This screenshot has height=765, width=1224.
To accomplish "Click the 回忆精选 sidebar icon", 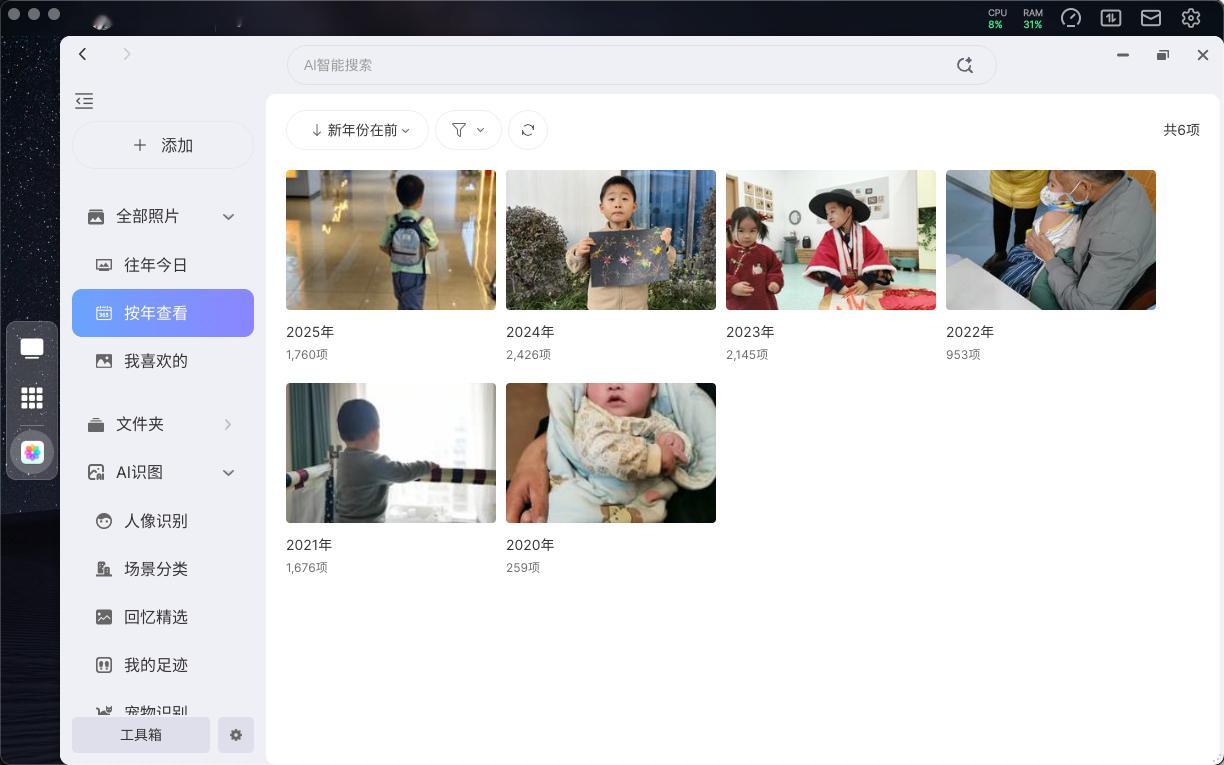I will (x=104, y=617).
